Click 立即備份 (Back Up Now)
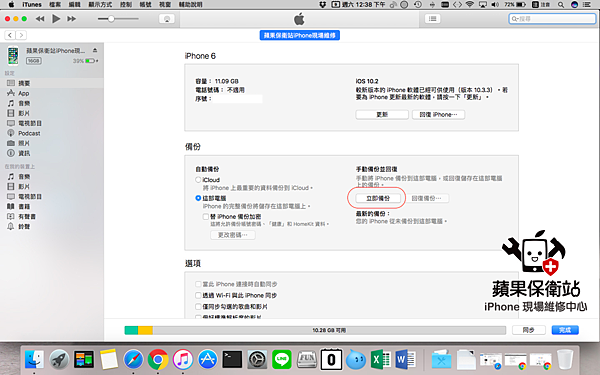The image size is (600, 375). click(378, 198)
